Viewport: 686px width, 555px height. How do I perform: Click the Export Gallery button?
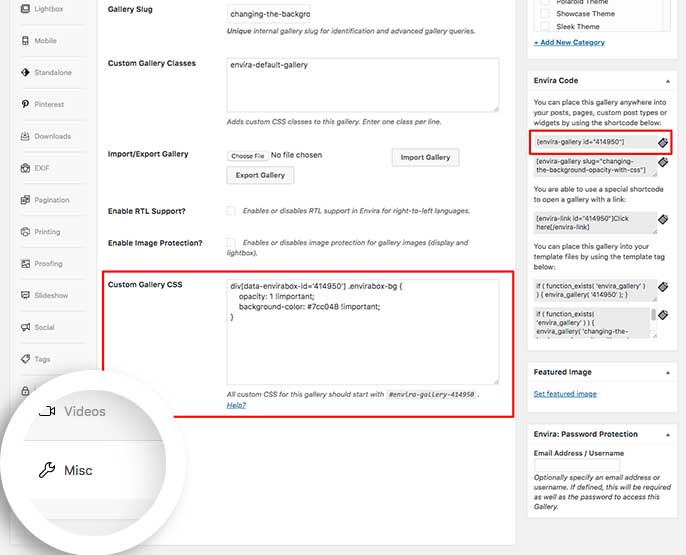[259, 175]
